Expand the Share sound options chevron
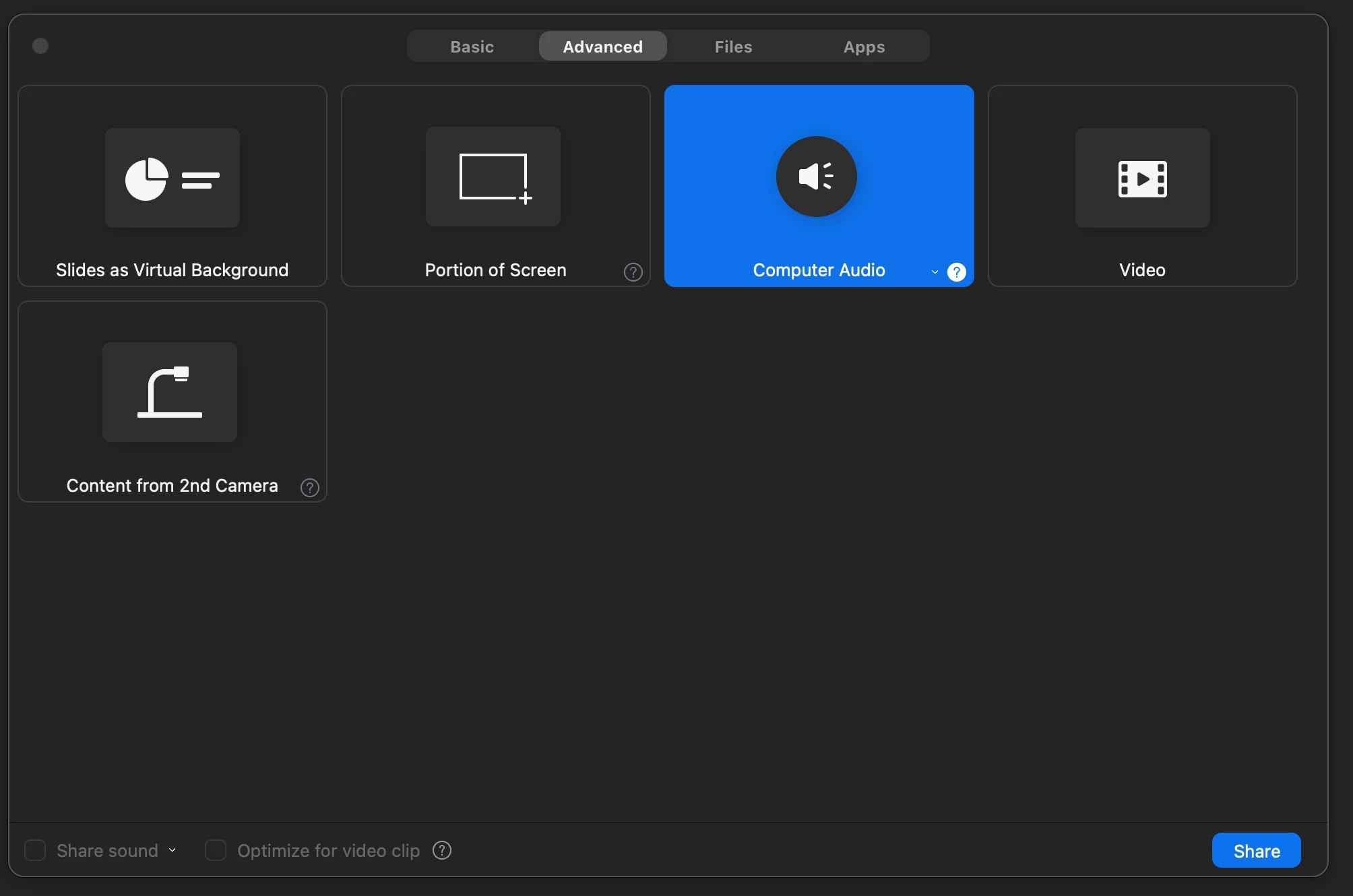Image resolution: width=1353 pixels, height=896 pixels. [172, 850]
